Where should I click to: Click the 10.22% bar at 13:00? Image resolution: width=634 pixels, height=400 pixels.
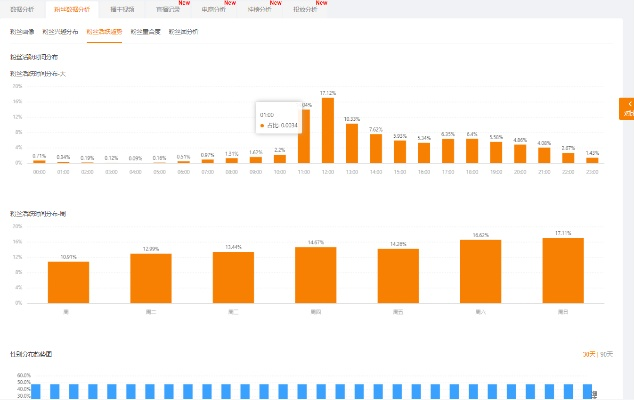point(351,143)
